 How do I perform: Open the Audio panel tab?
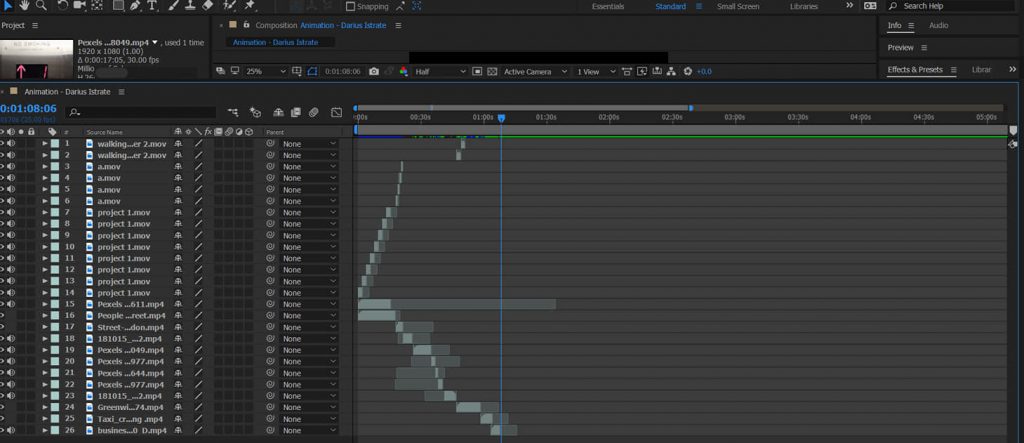tap(938, 25)
